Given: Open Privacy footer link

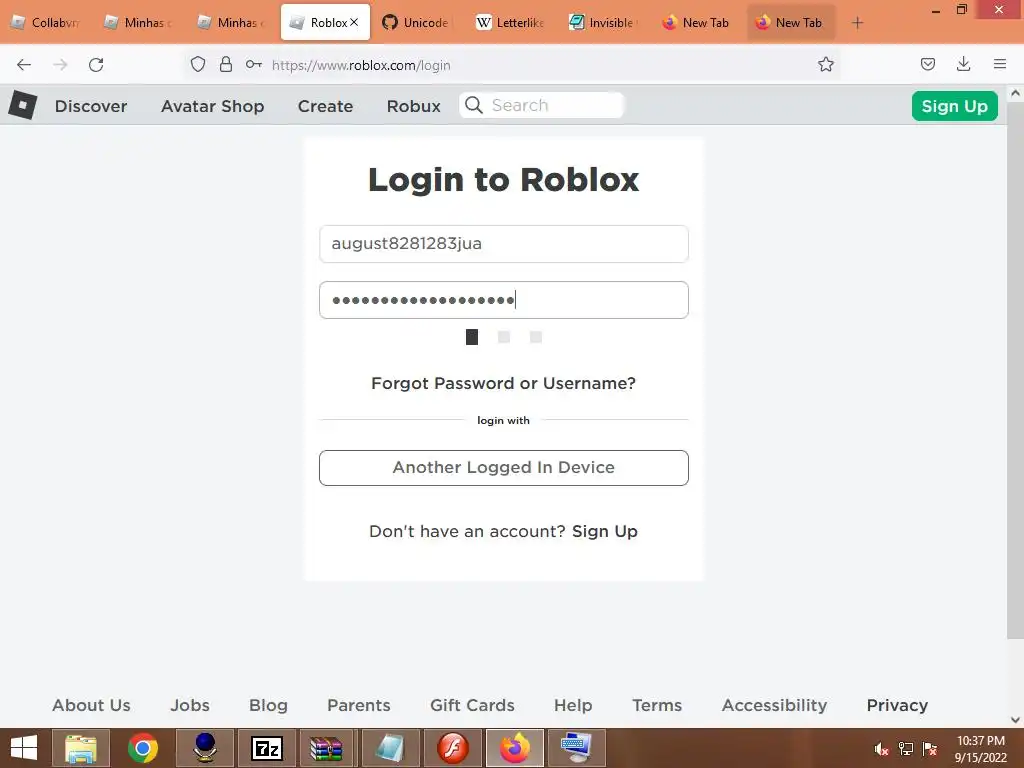Looking at the screenshot, I should coord(897,705).
